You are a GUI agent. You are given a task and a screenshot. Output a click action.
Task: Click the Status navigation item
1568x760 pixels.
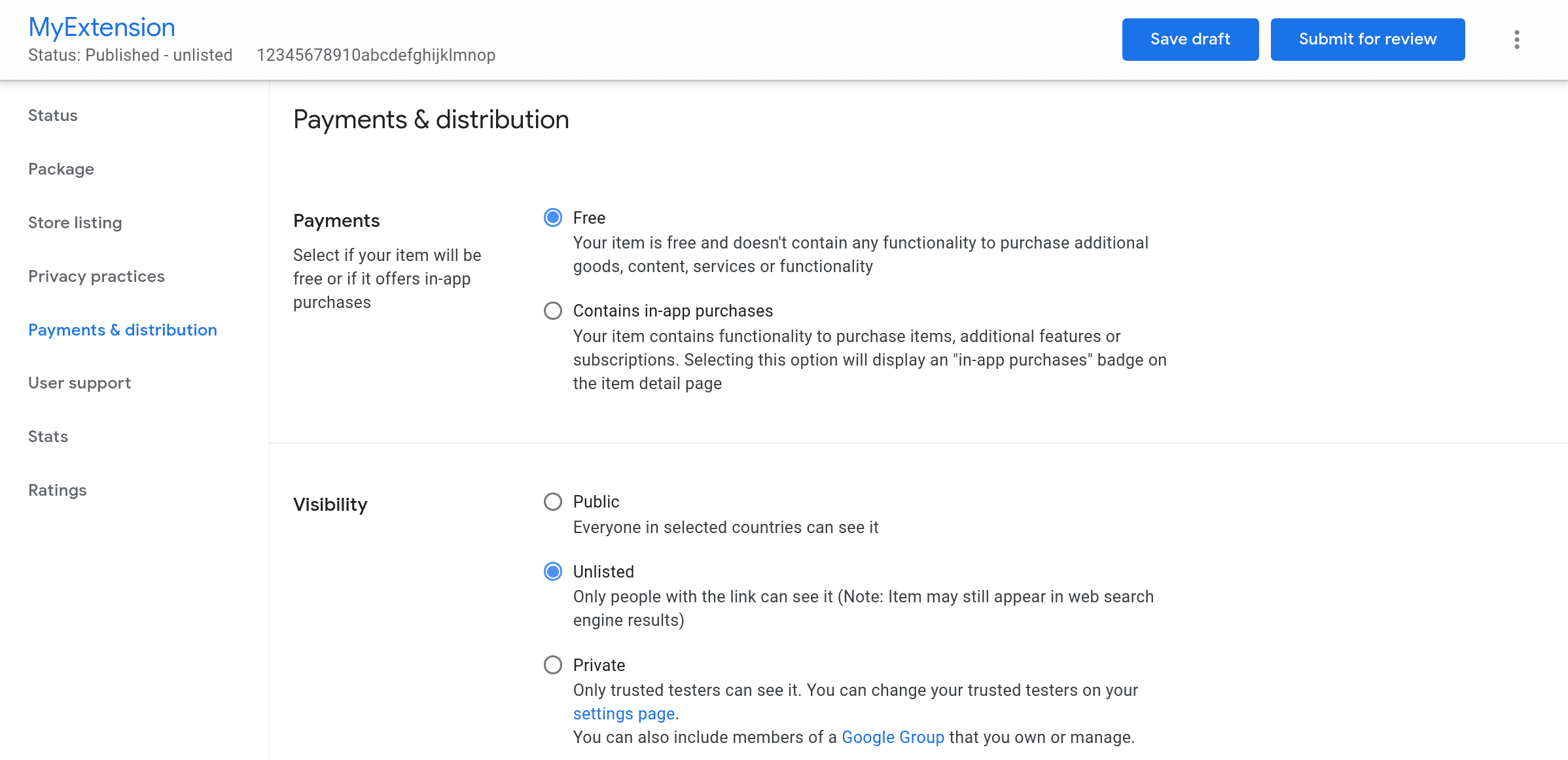(x=53, y=115)
